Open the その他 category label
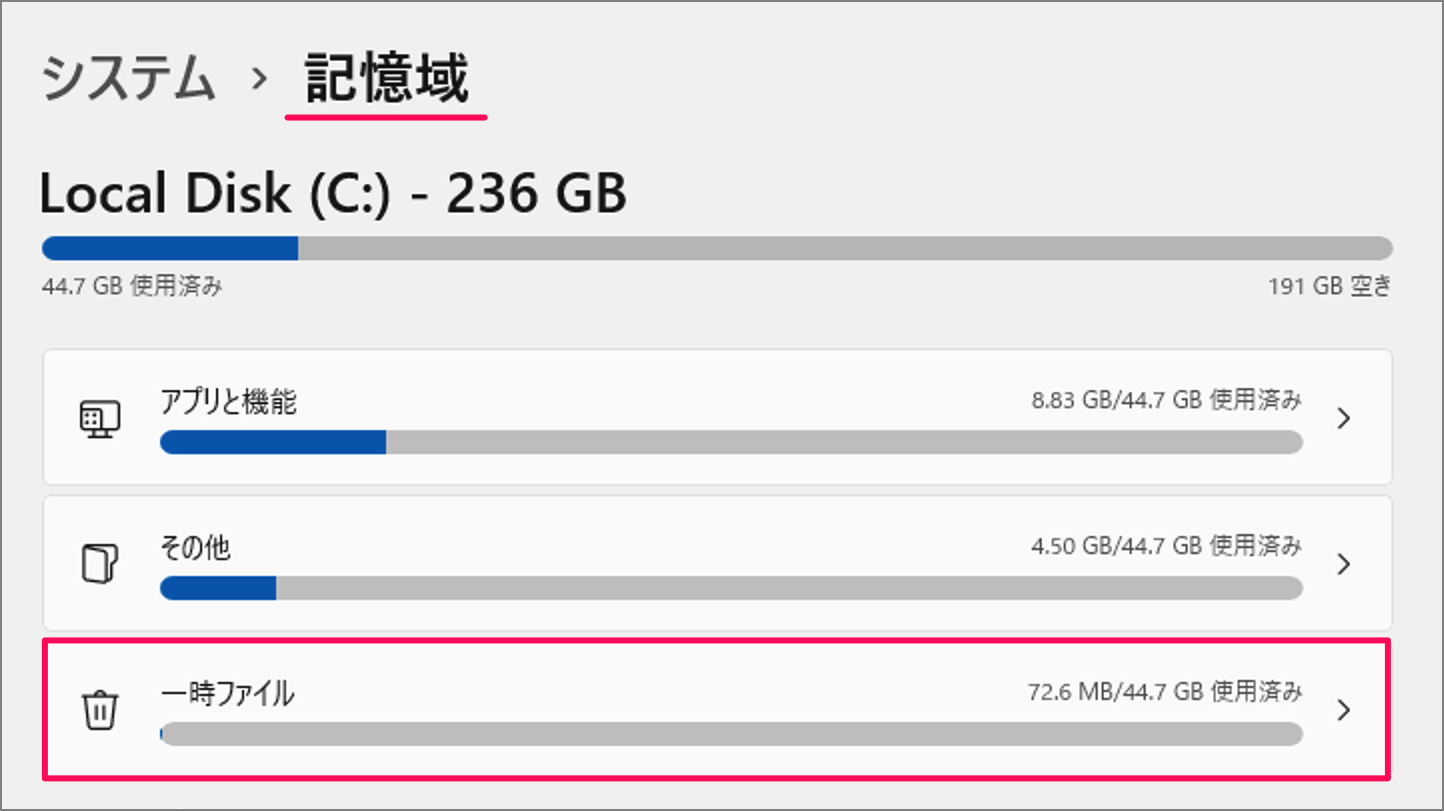The width and height of the screenshot is (1444, 811). coord(195,548)
